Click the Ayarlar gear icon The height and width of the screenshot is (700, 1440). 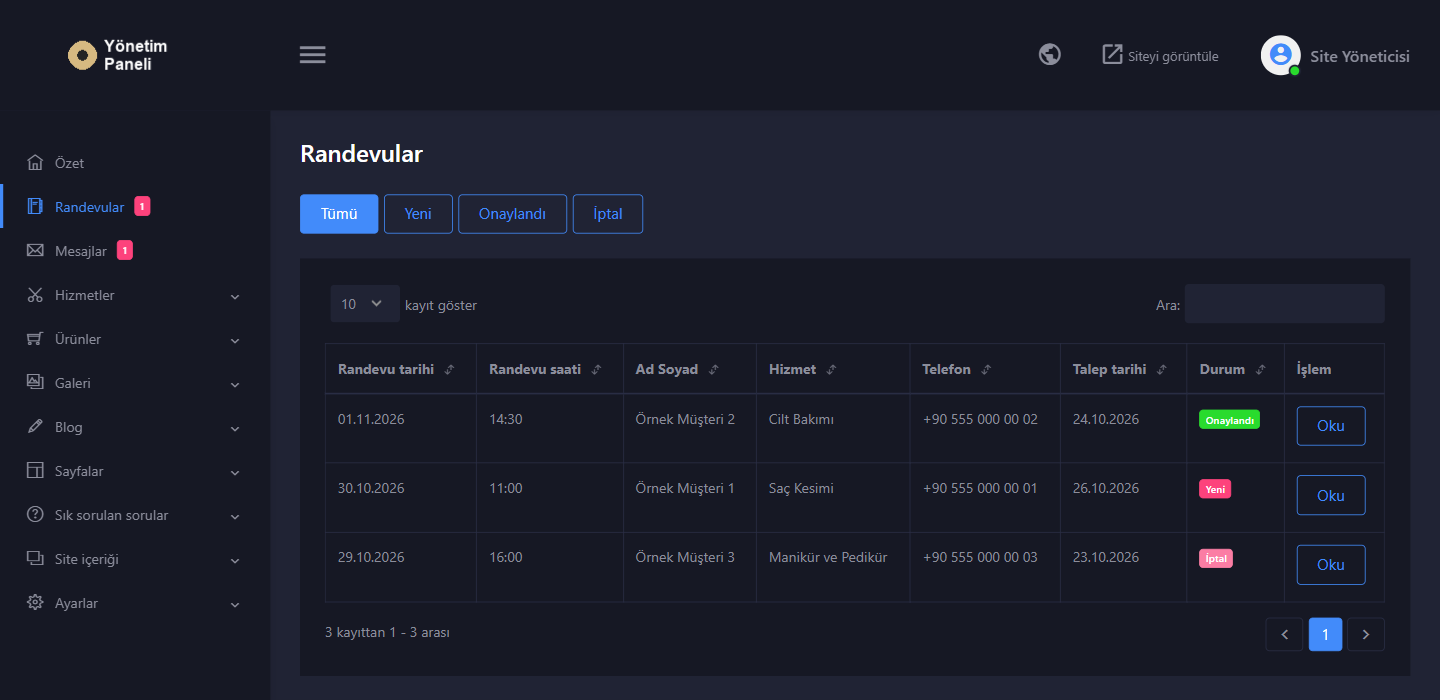36,603
